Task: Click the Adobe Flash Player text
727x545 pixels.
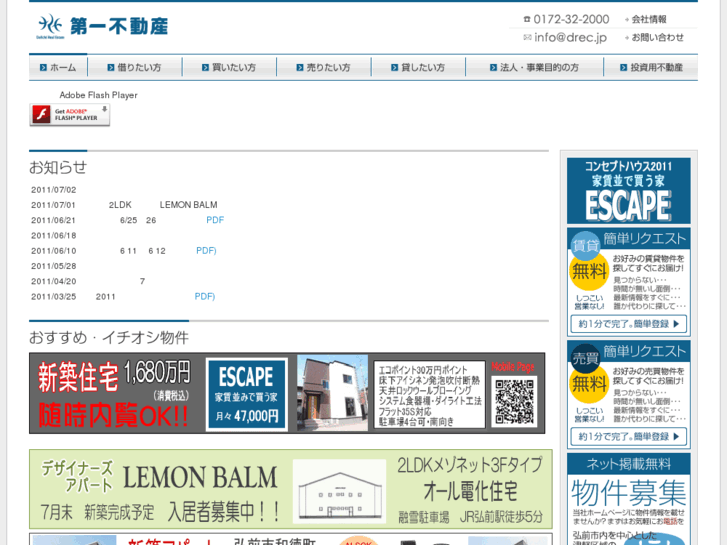Action: pyautogui.click(x=98, y=95)
